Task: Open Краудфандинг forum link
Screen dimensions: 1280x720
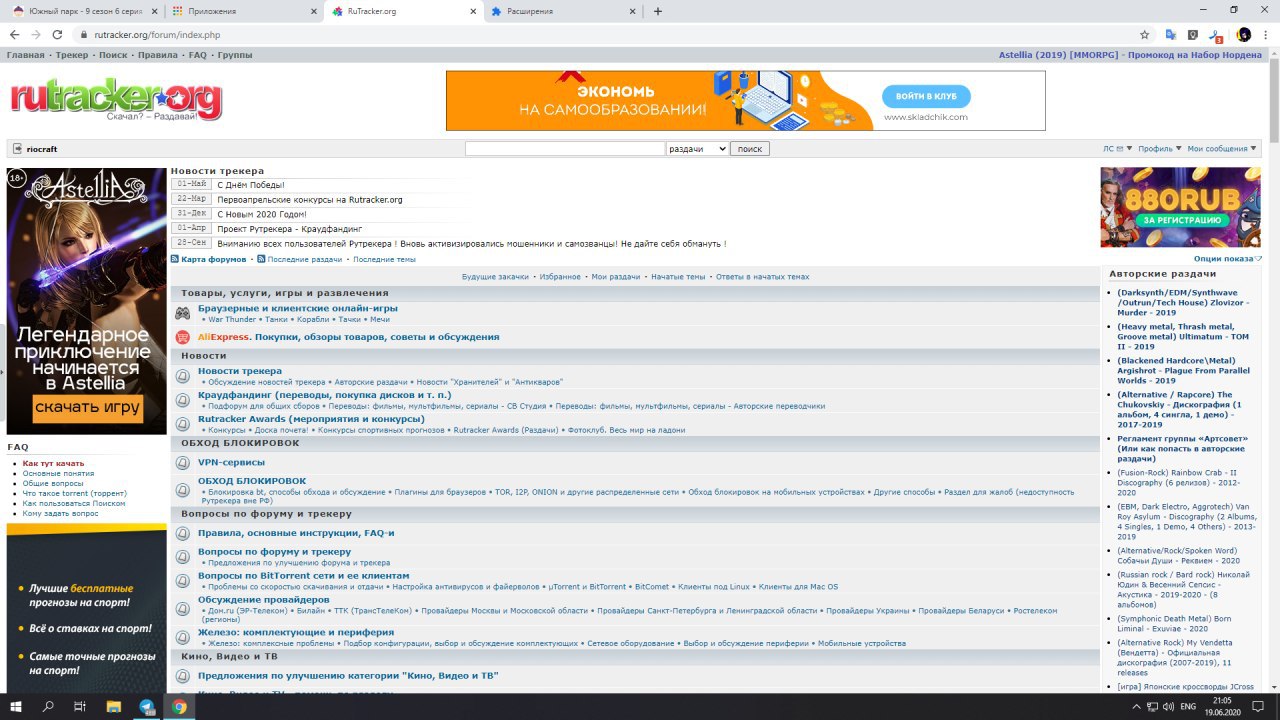Action: [x=324, y=395]
